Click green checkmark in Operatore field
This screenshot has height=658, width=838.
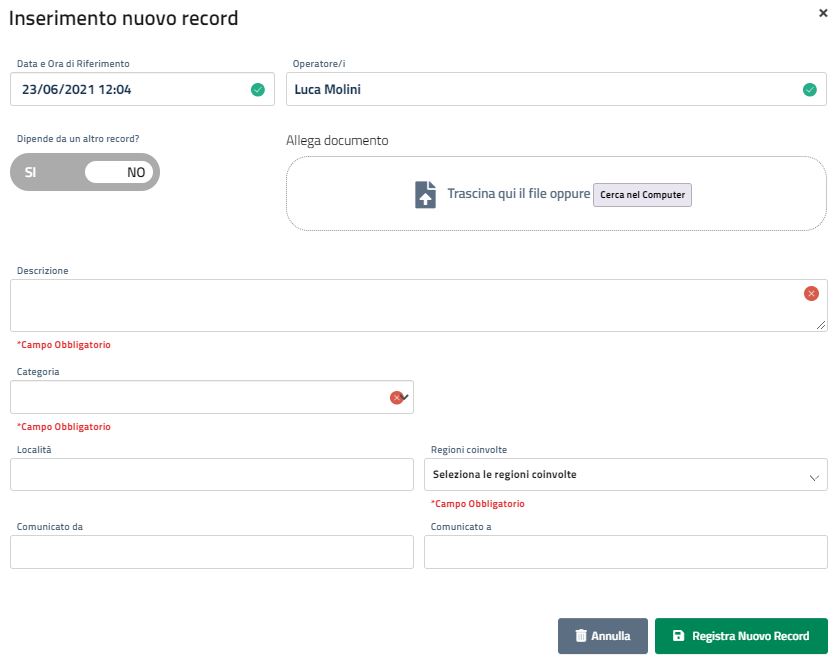click(810, 90)
